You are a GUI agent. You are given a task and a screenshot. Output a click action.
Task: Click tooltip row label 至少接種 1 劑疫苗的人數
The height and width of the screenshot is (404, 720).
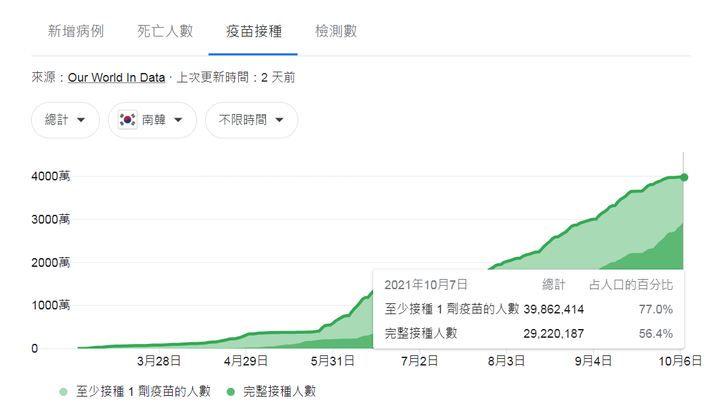pos(452,309)
